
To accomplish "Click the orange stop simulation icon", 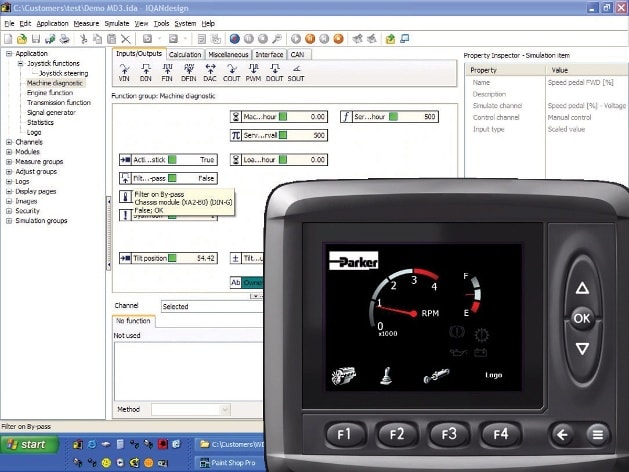I will click(339, 39).
